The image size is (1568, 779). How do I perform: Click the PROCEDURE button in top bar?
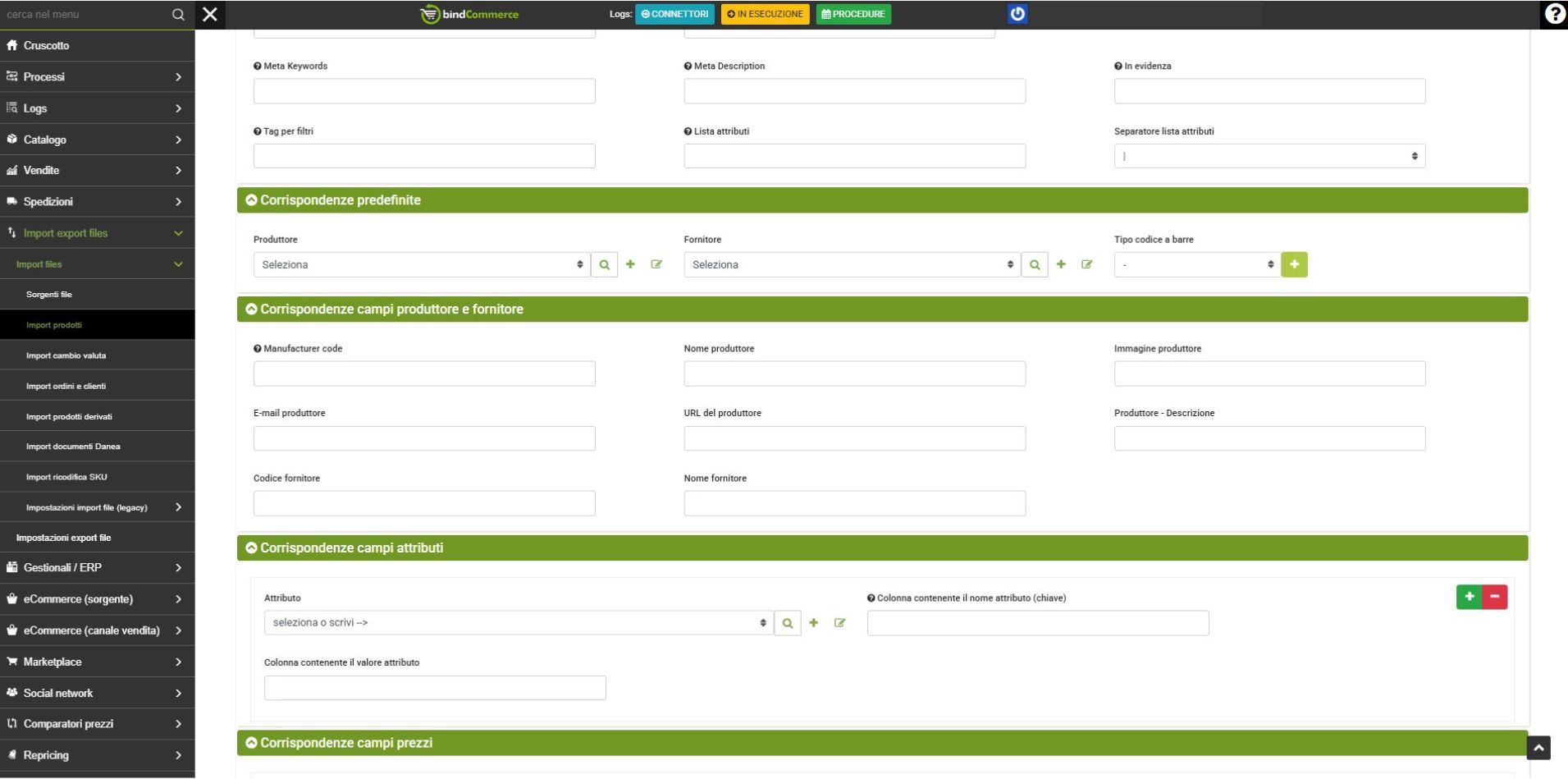click(x=853, y=14)
